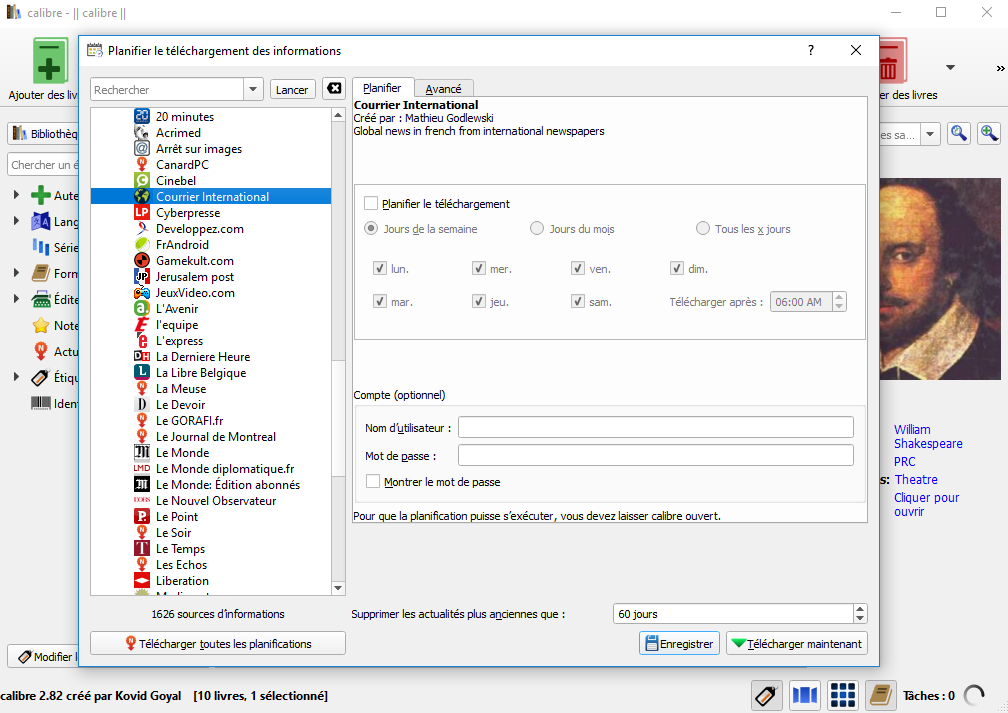Switch to the Avancé tab
This screenshot has height=713, width=1008.
[443, 87]
